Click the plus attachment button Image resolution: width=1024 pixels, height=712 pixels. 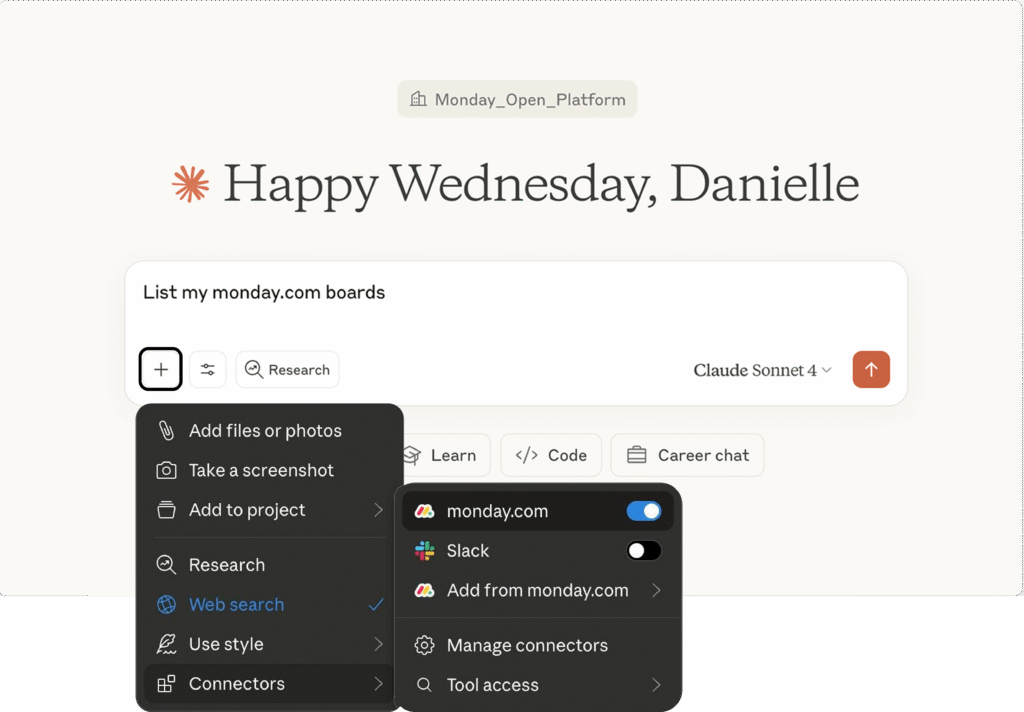pyautogui.click(x=161, y=369)
